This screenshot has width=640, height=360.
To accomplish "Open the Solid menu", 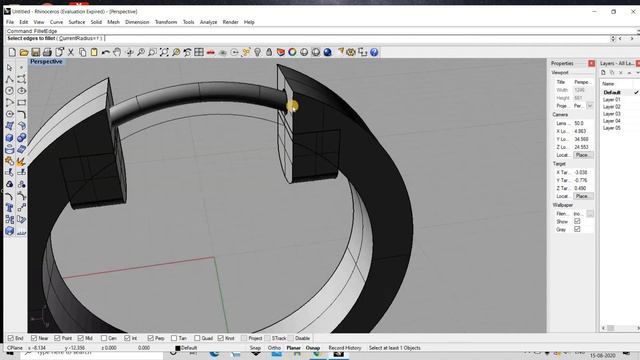I will 96,22.
